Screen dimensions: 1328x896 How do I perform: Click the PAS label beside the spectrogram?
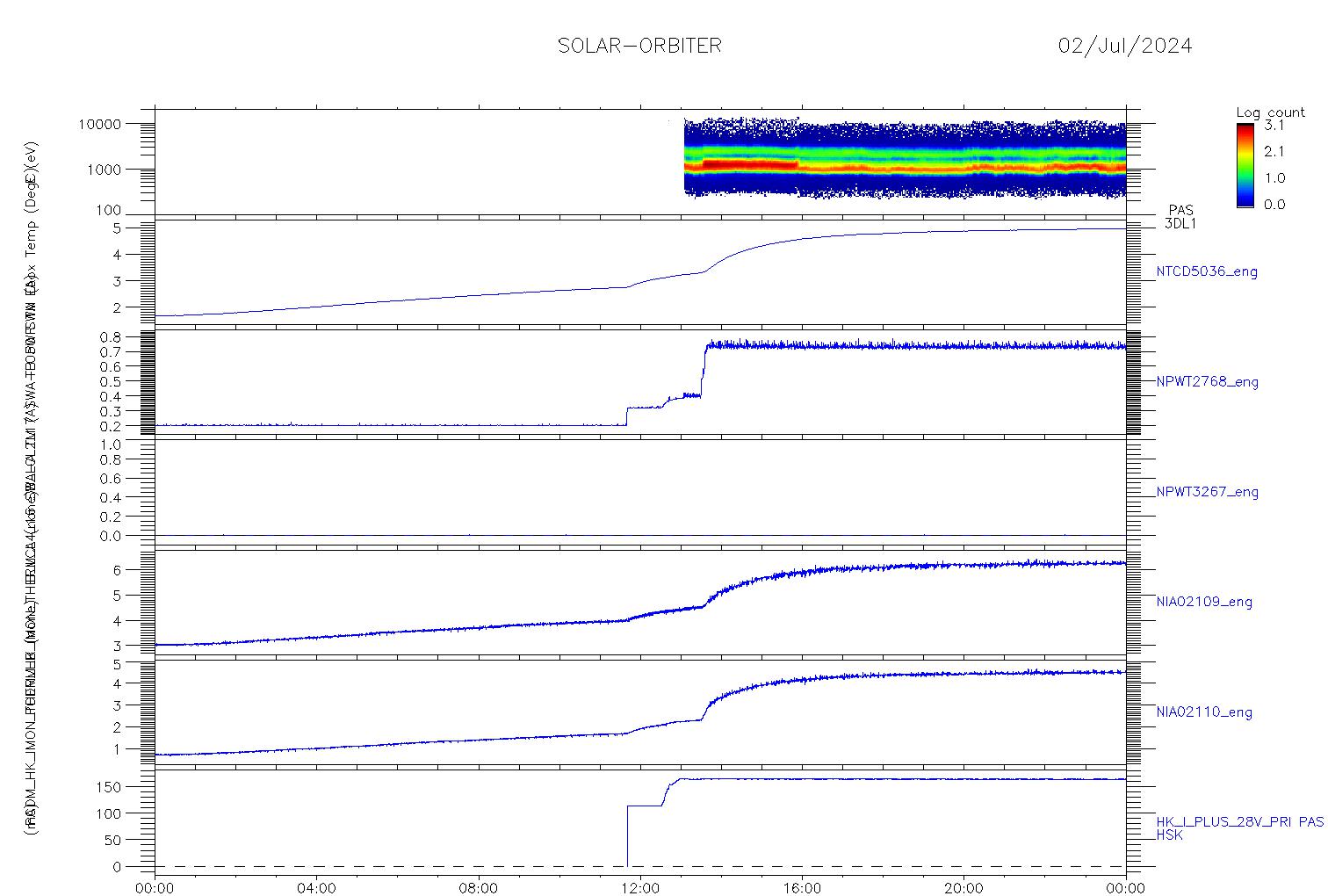click(x=1180, y=211)
